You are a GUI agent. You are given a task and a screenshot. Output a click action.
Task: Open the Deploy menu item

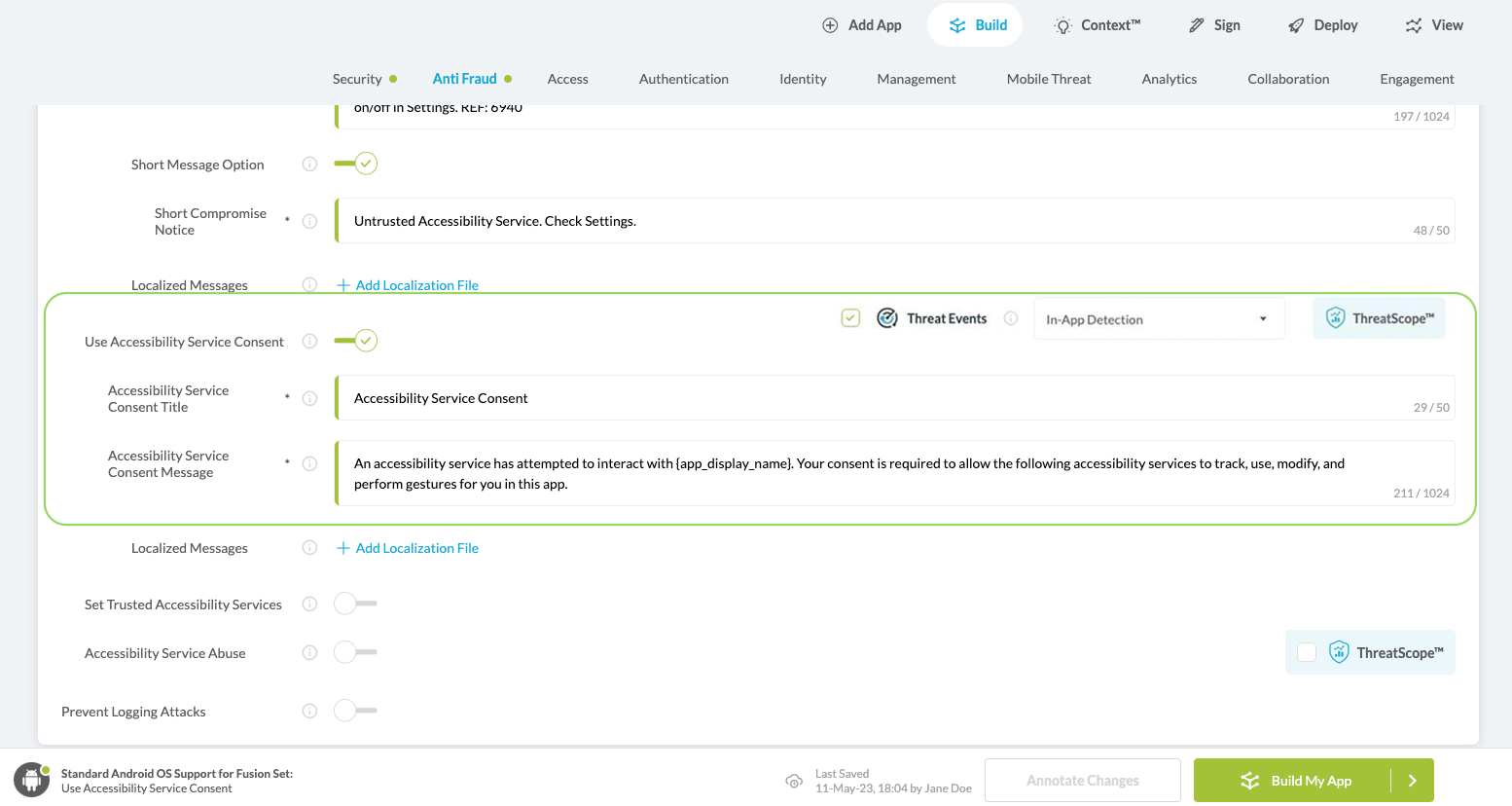(1322, 25)
